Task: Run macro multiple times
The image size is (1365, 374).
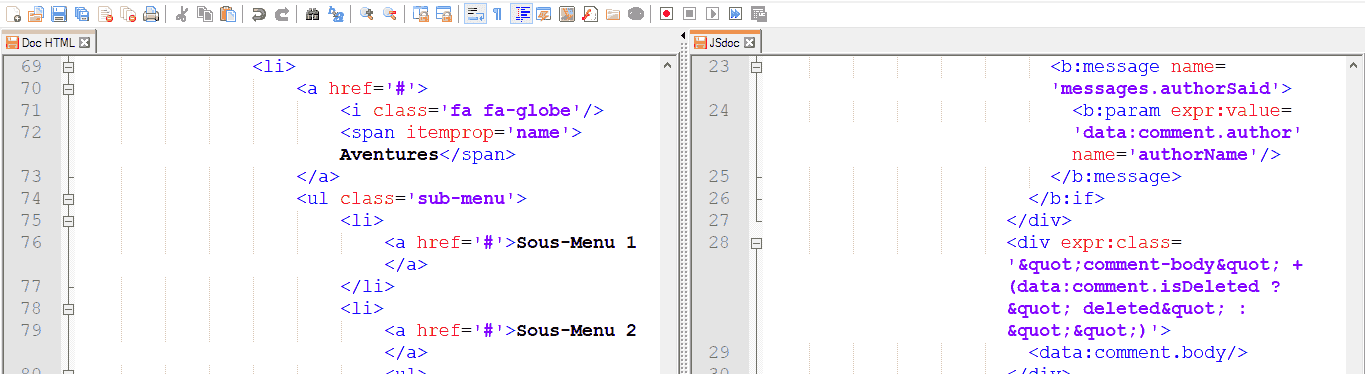Action: tap(736, 14)
